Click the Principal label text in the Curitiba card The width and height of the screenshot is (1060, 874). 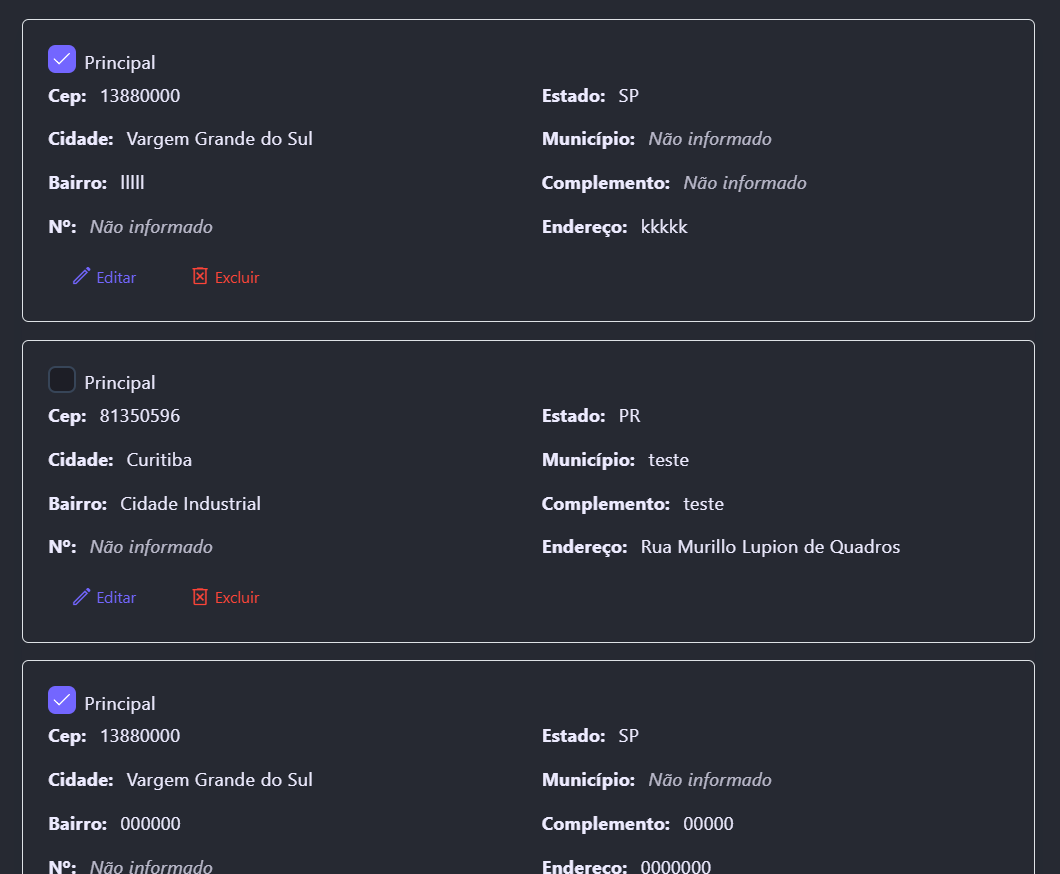120,383
